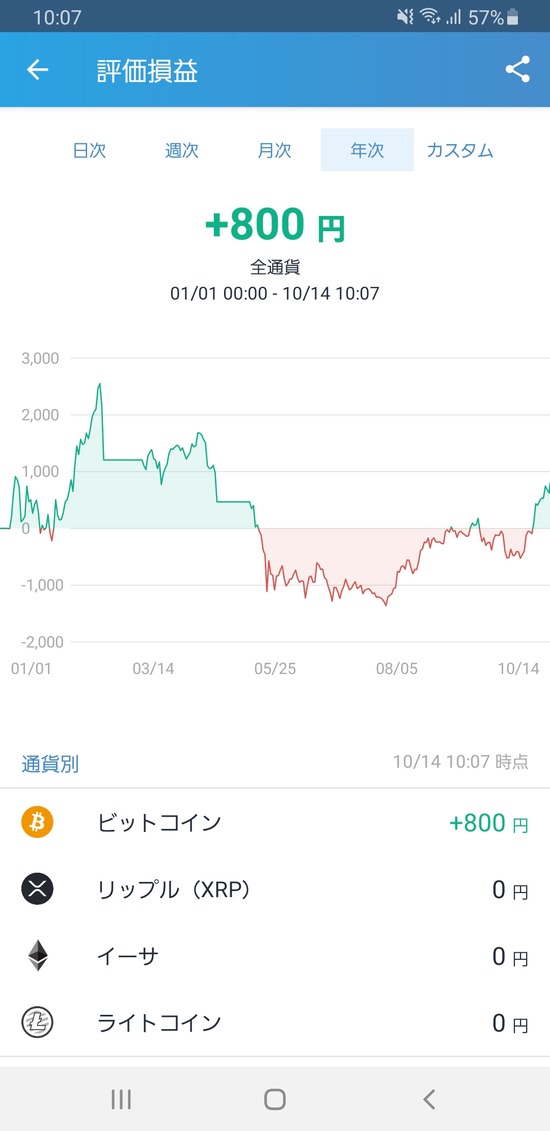Switch to the 日次 daily tab

click(89, 150)
